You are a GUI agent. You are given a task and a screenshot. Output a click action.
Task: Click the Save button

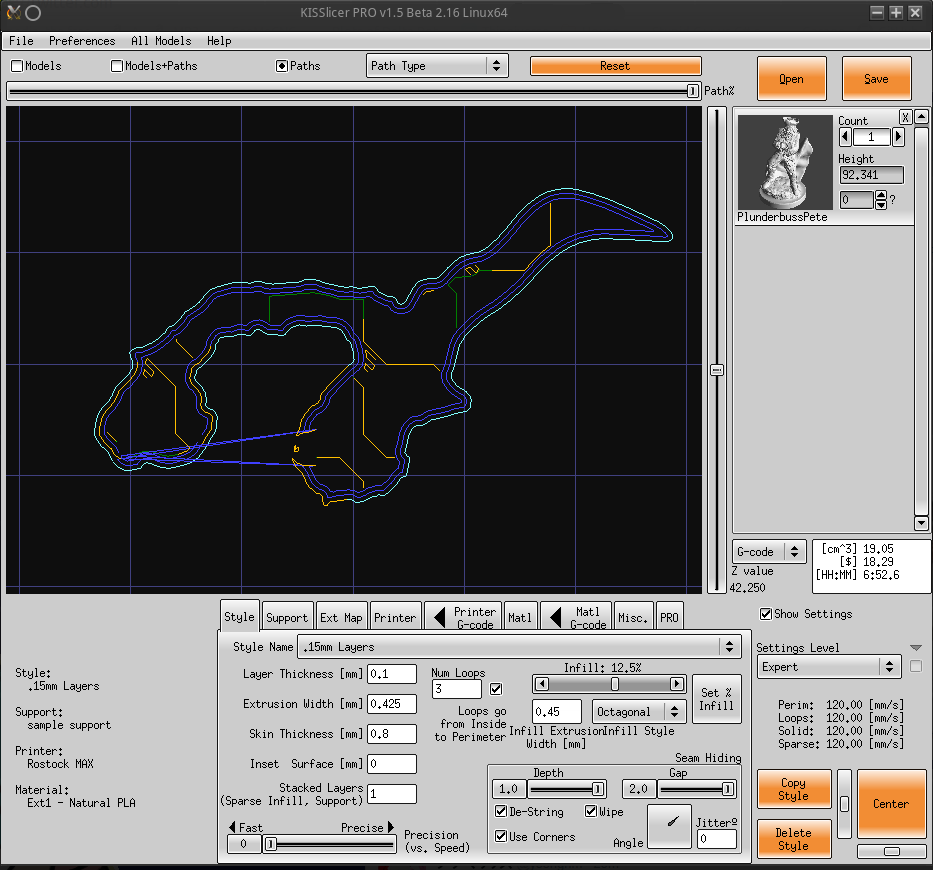[876, 79]
